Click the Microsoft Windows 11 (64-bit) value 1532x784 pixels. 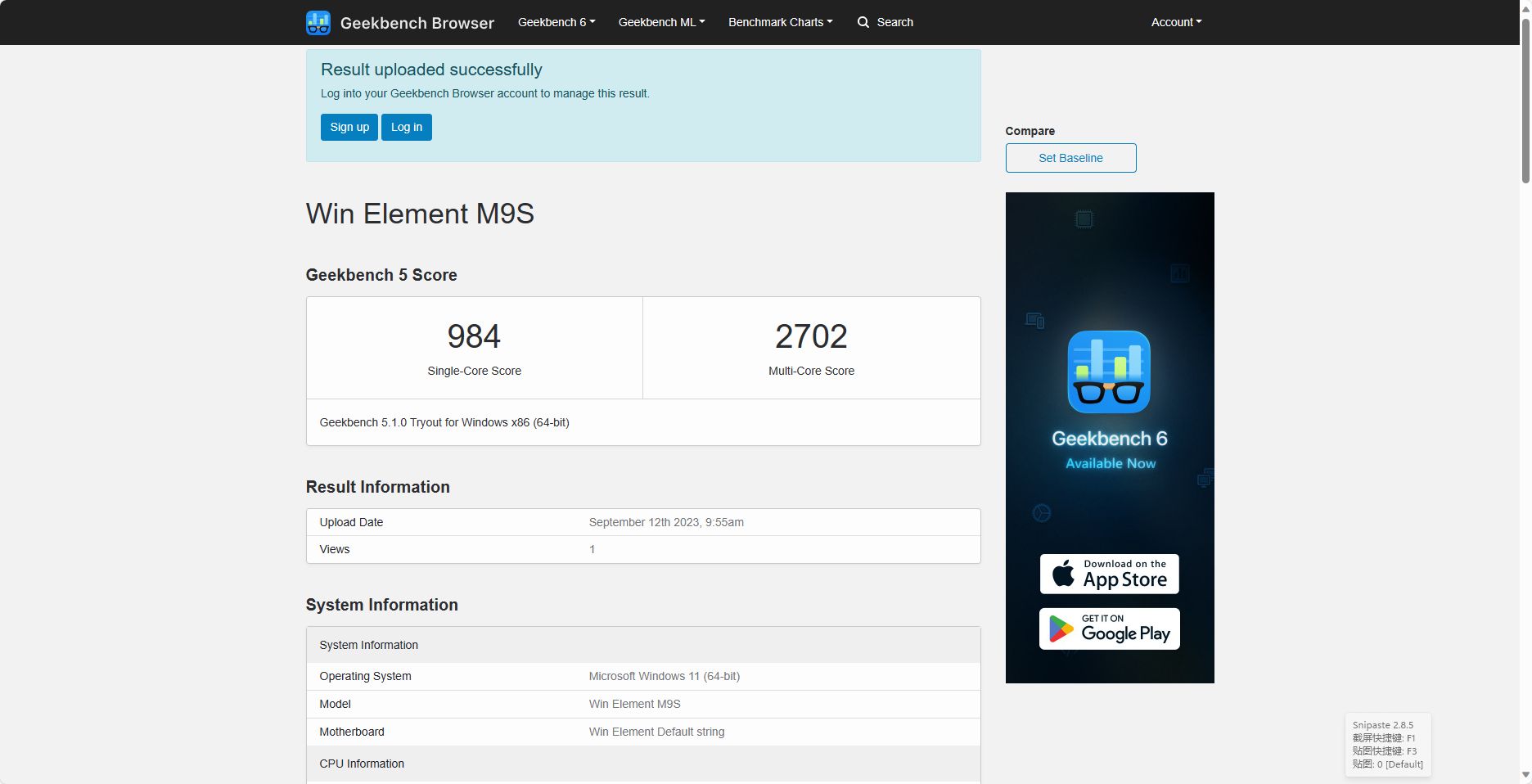tap(665, 676)
